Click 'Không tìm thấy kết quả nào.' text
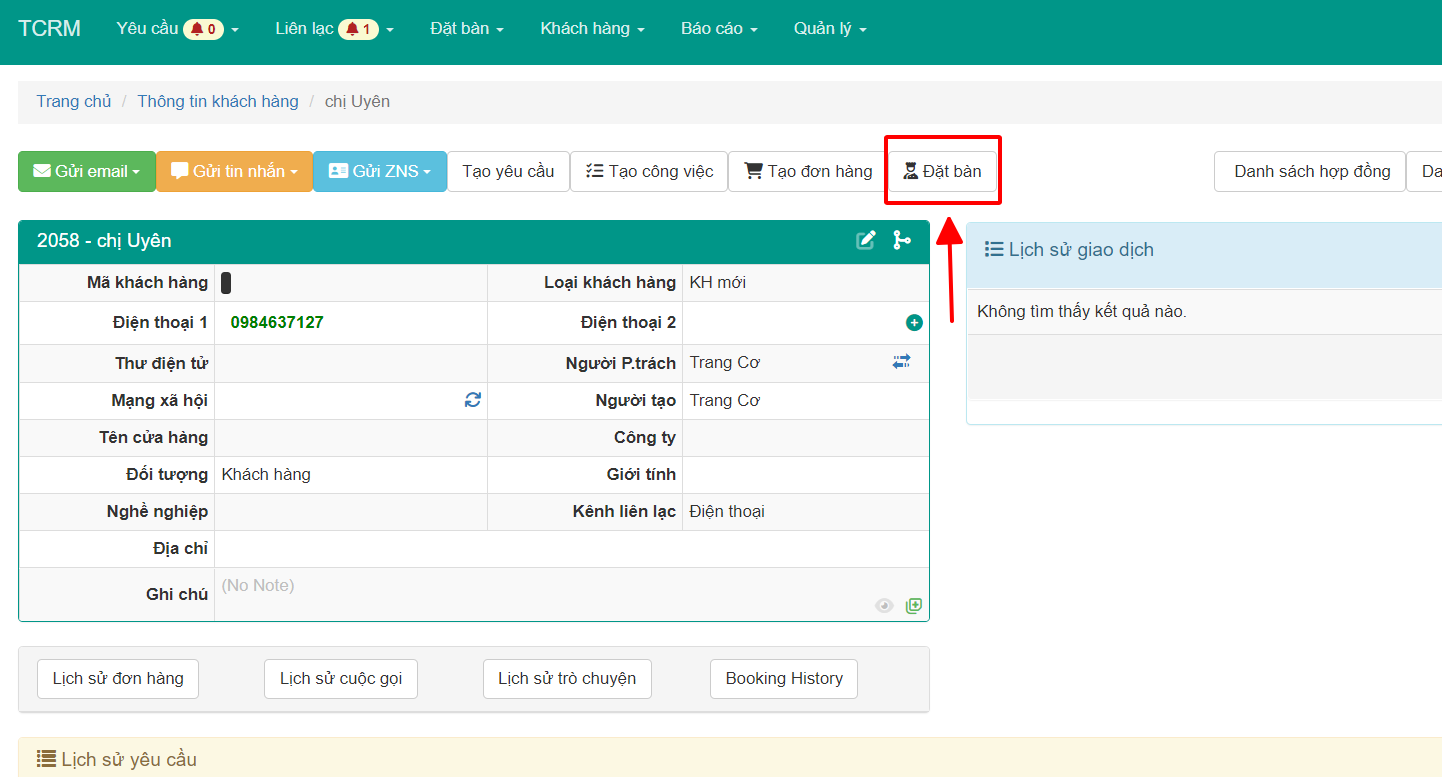1442x777 pixels. tap(1082, 312)
